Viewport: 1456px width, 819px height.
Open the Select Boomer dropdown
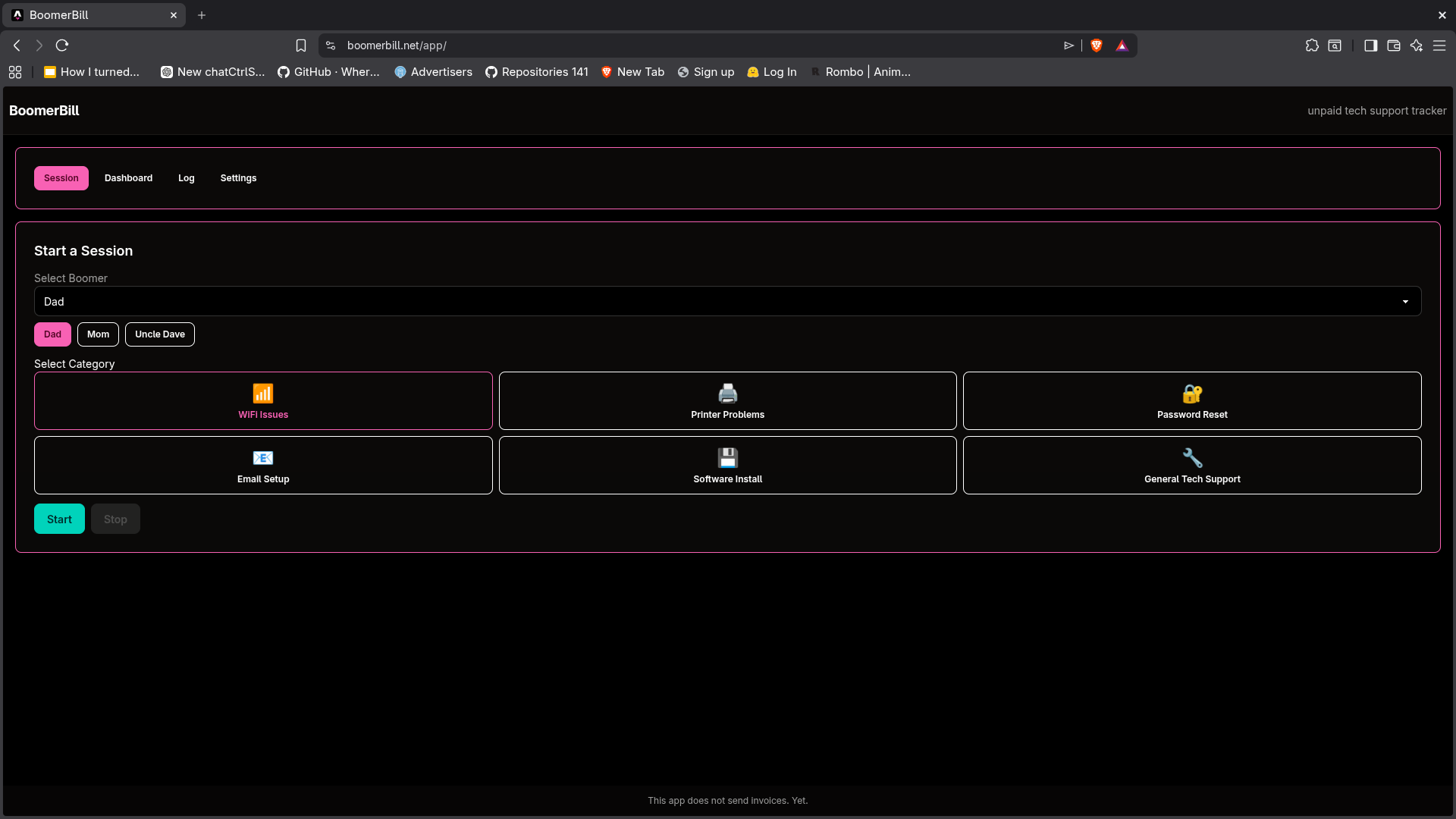pyautogui.click(x=727, y=302)
